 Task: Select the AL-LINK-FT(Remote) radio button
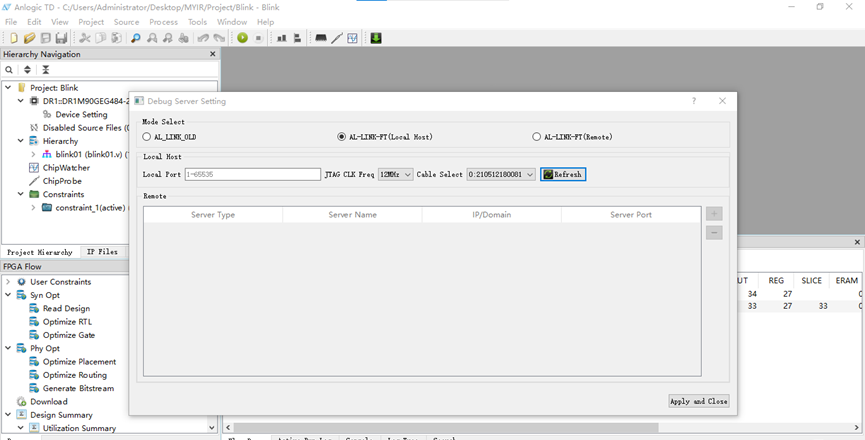click(x=536, y=137)
